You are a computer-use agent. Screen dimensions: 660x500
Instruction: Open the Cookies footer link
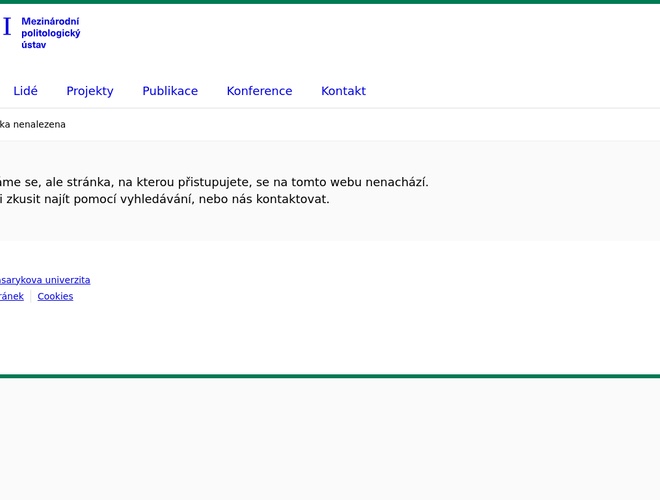click(x=55, y=297)
